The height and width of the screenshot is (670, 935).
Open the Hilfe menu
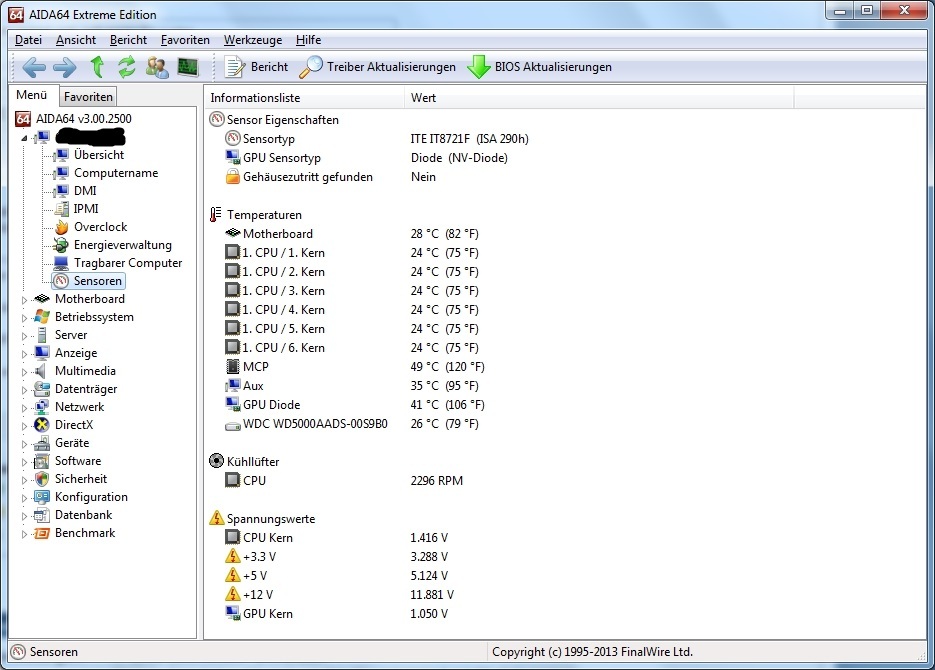point(308,40)
